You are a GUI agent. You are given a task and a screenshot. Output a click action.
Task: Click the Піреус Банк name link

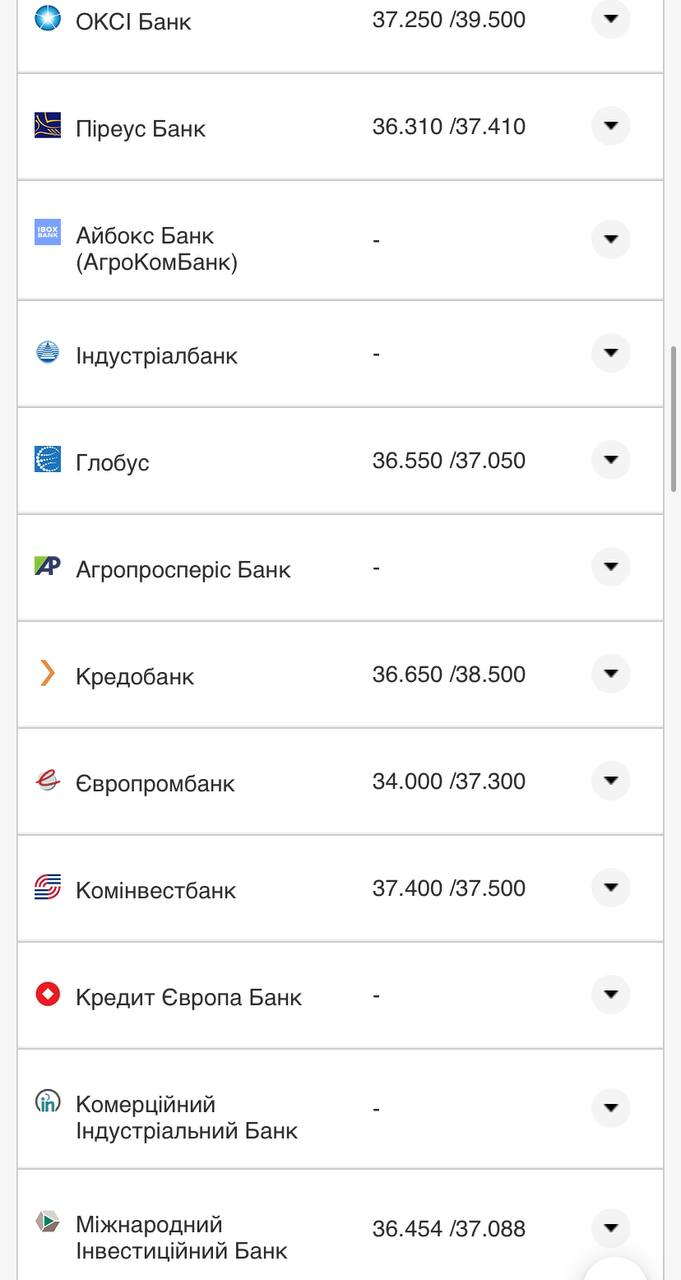pos(140,127)
